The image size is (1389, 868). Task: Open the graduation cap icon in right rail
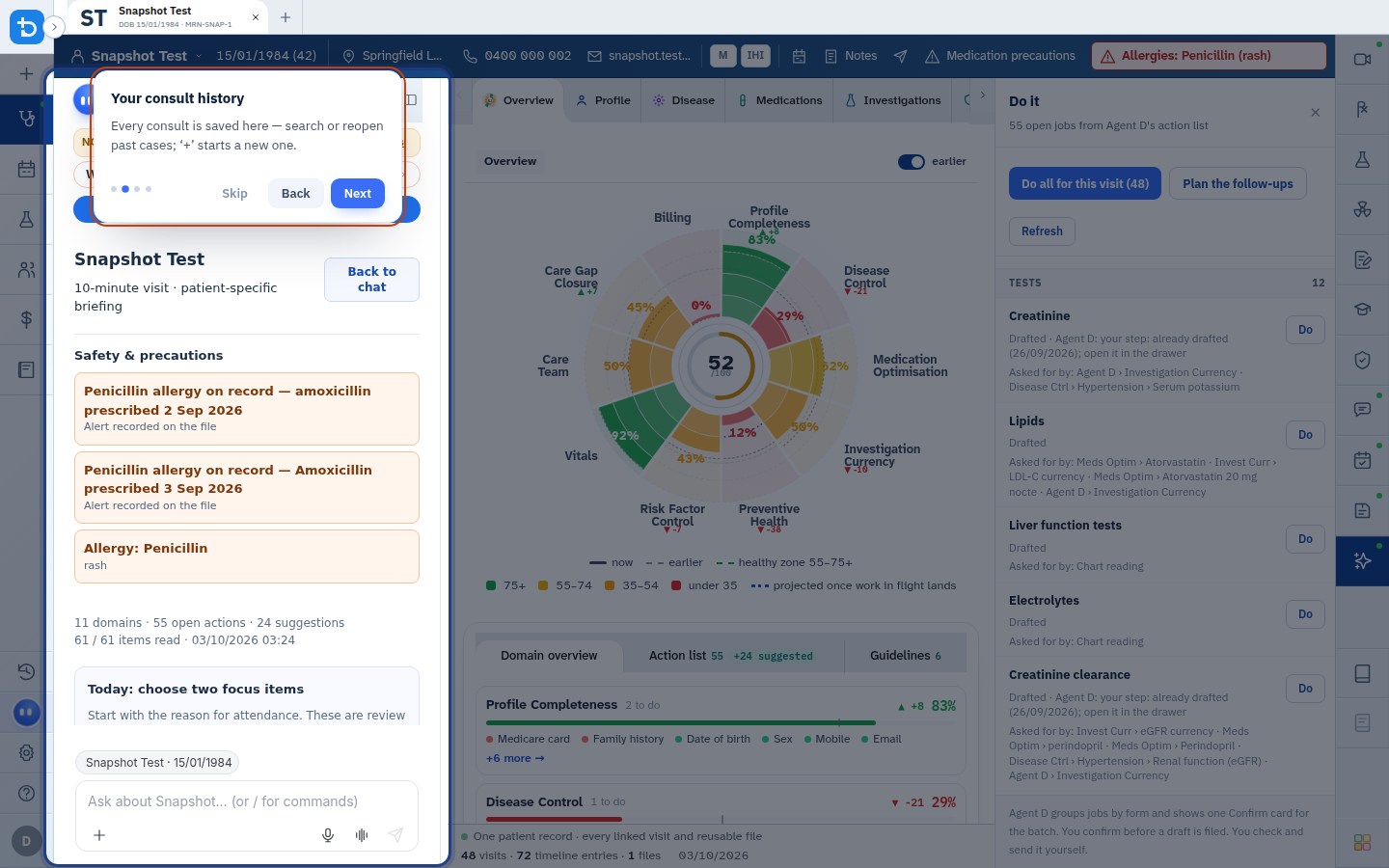[x=1362, y=310]
